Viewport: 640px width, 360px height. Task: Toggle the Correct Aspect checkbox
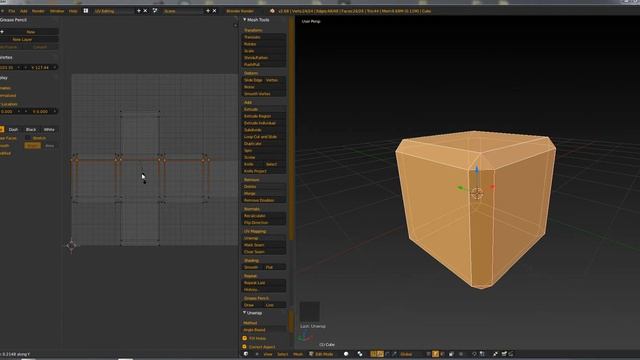click(245, 347)
